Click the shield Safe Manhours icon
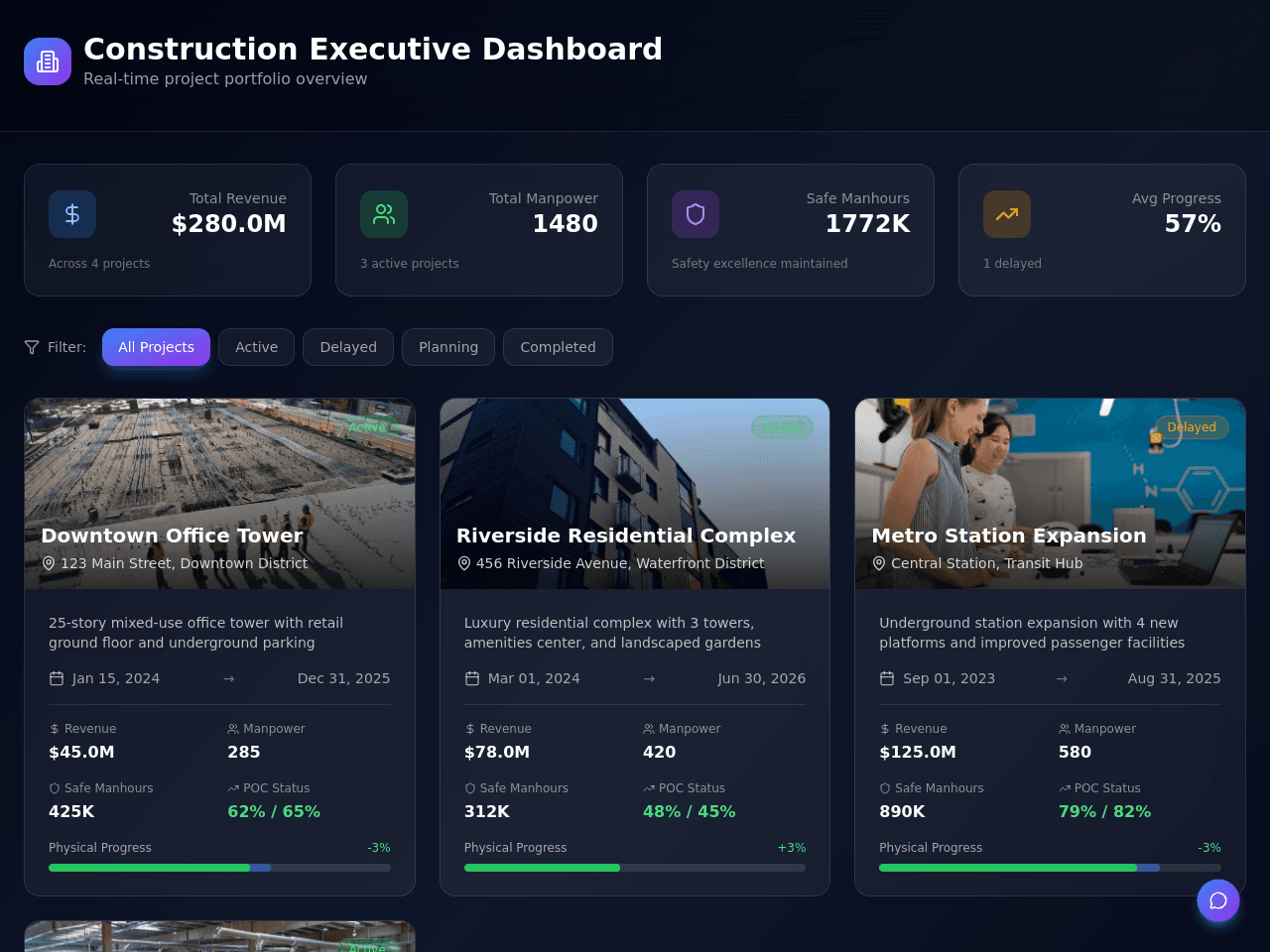The image size is (1270, 952). point(696,214)
